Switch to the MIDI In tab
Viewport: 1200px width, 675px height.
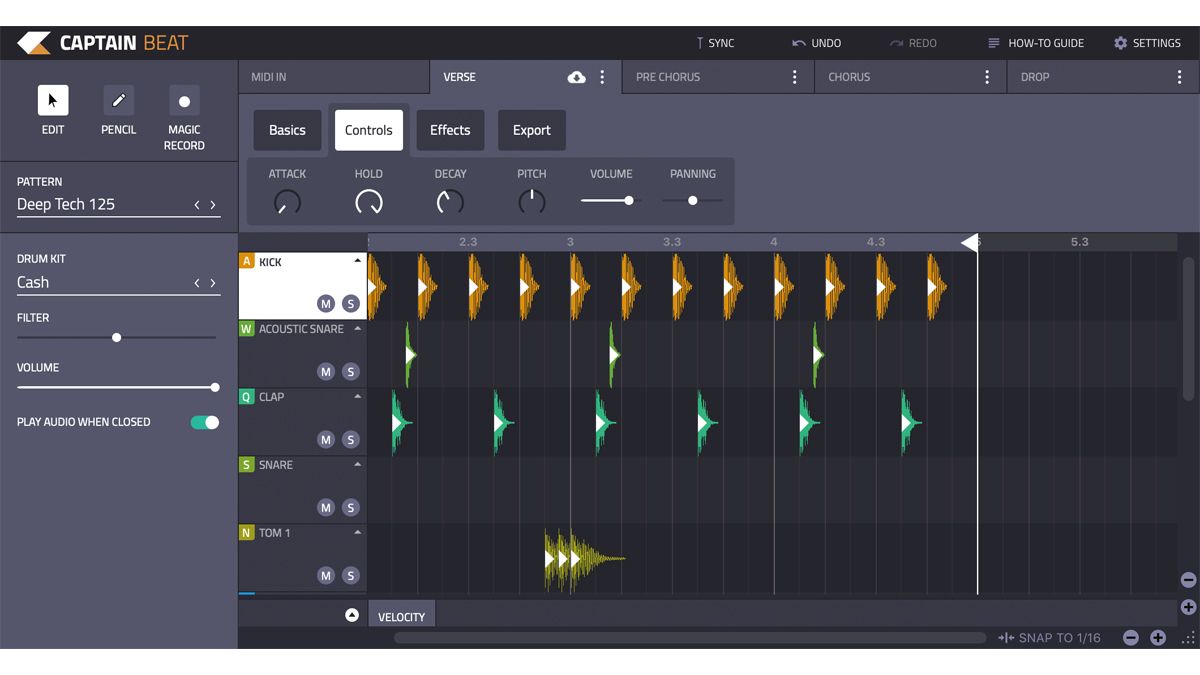[x=334, y=77]
